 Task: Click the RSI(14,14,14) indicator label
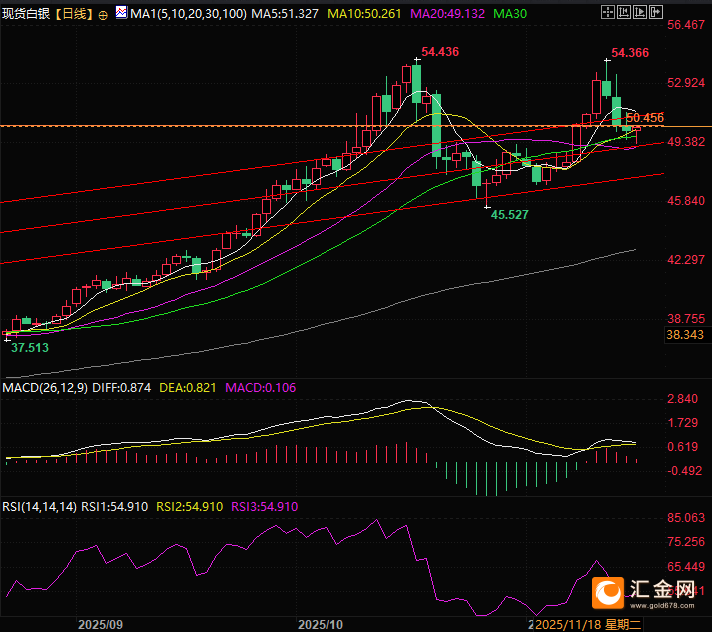40,507
